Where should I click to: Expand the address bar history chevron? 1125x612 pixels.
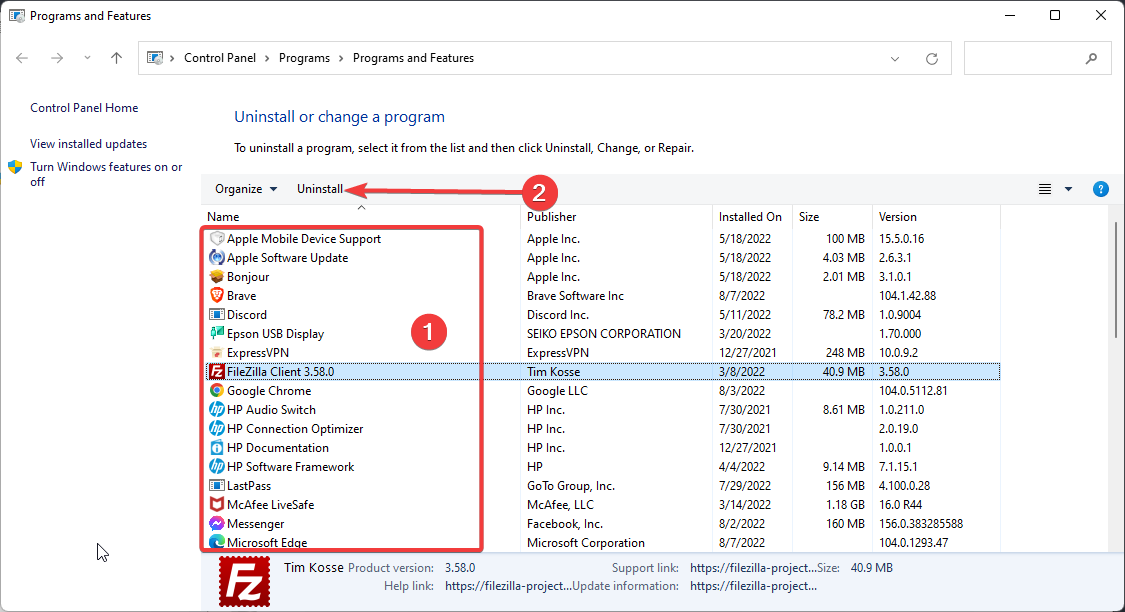pyautogui.click(x=894, y=58)
